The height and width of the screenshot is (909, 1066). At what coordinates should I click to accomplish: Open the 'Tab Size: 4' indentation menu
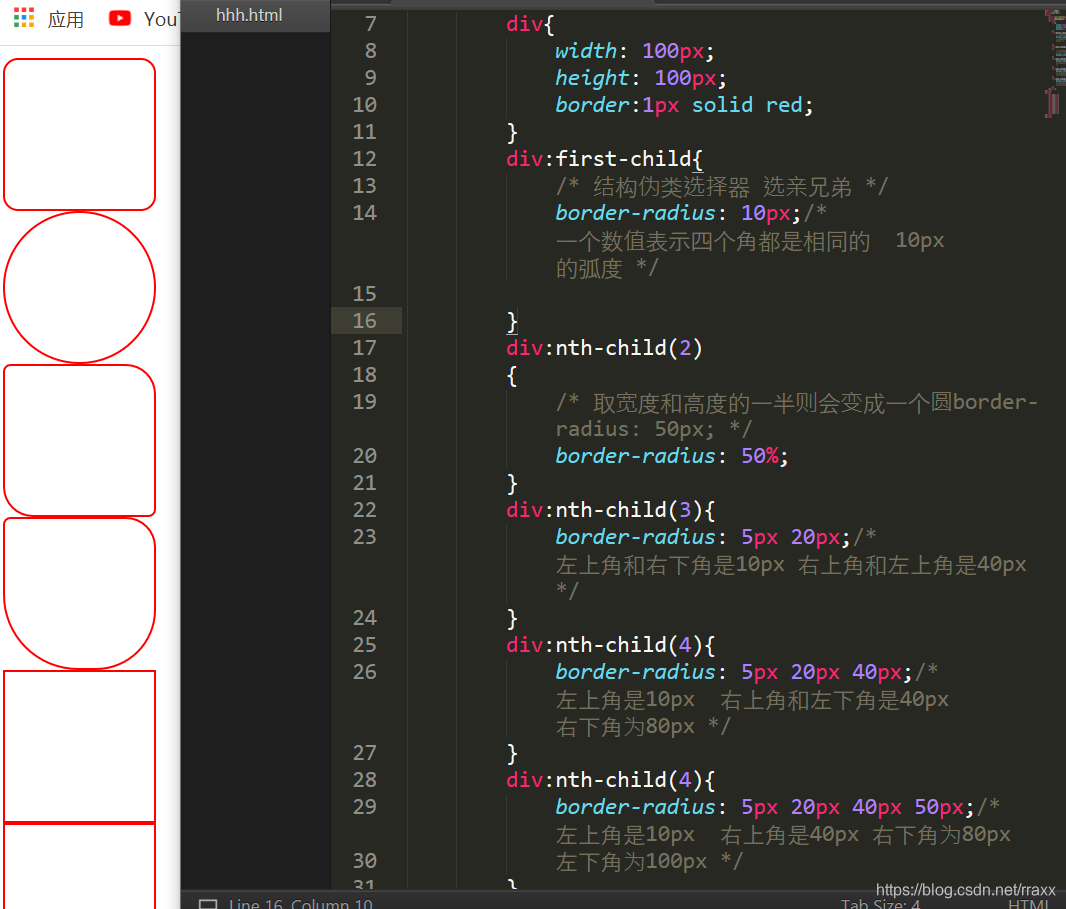pyautogui.click(x=880, y=904)
